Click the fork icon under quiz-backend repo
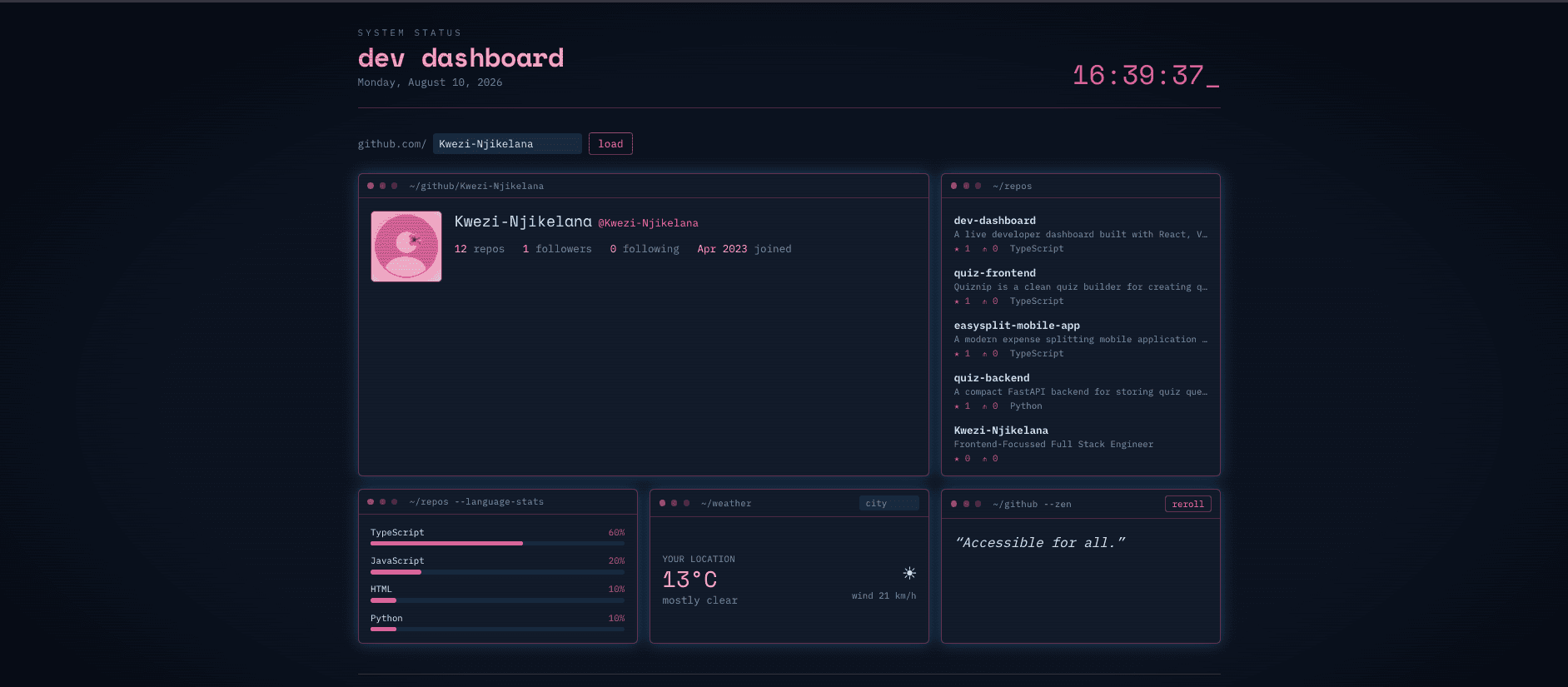 (984, 406)
